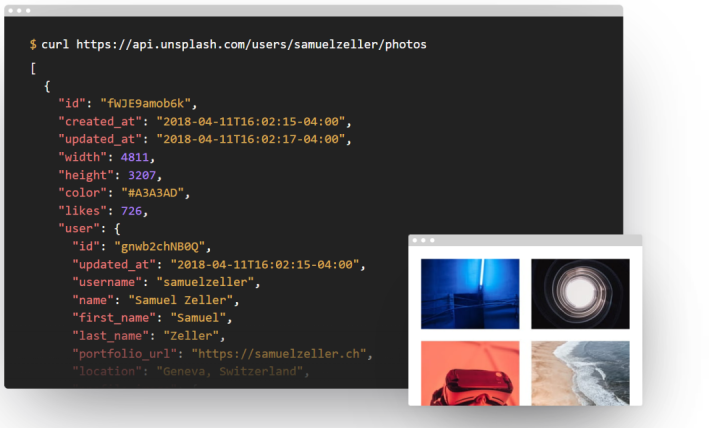Select the width value 4811
The image size is (720, 428).
pos(135,158)
